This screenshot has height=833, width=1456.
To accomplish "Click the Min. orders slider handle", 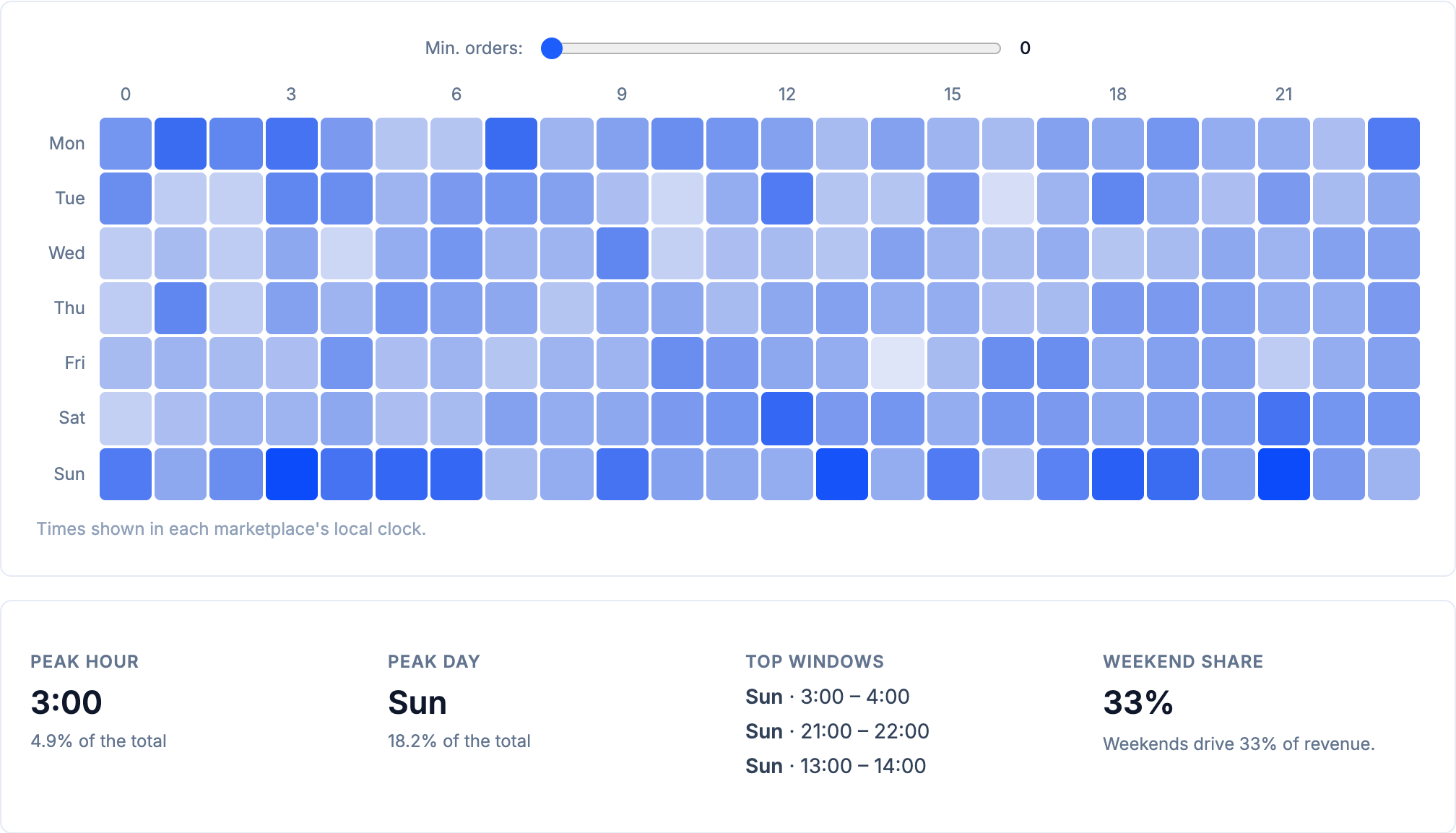I will click(552, 48).
